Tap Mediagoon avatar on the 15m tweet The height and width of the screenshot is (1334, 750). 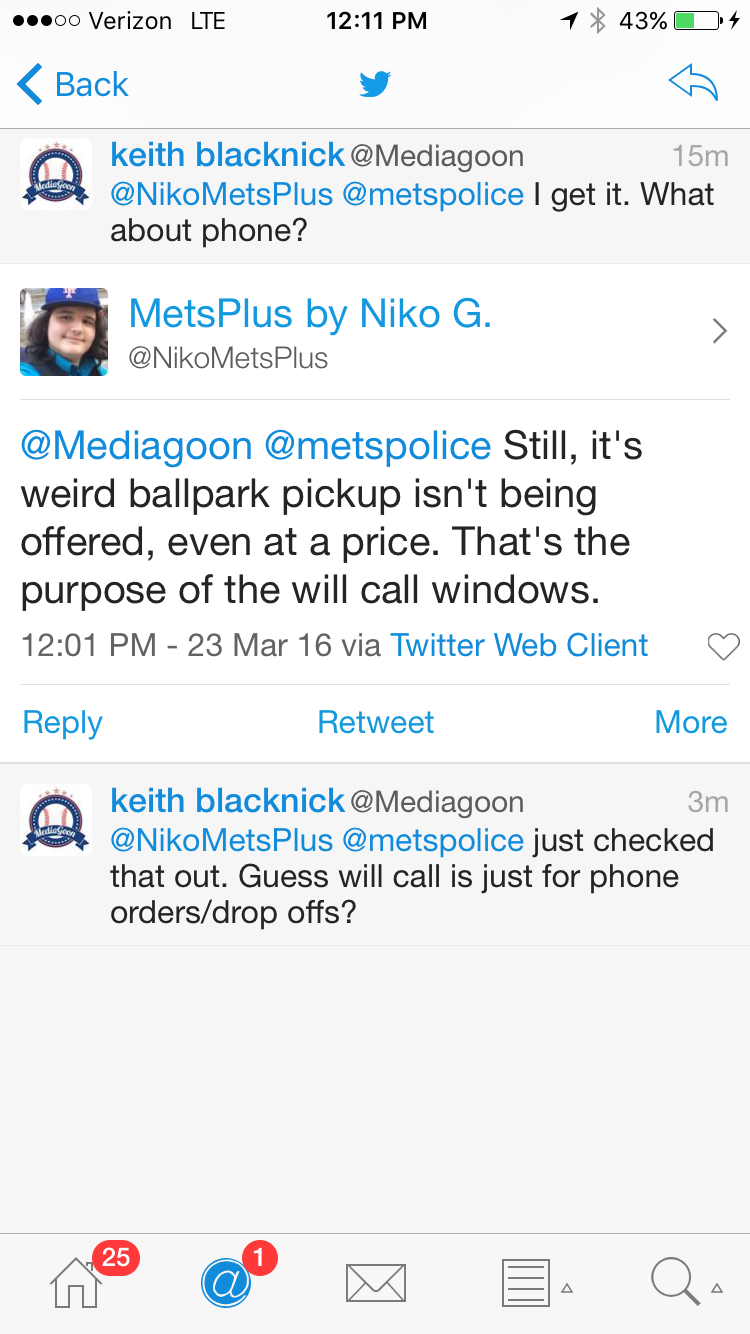coord(57,174)
